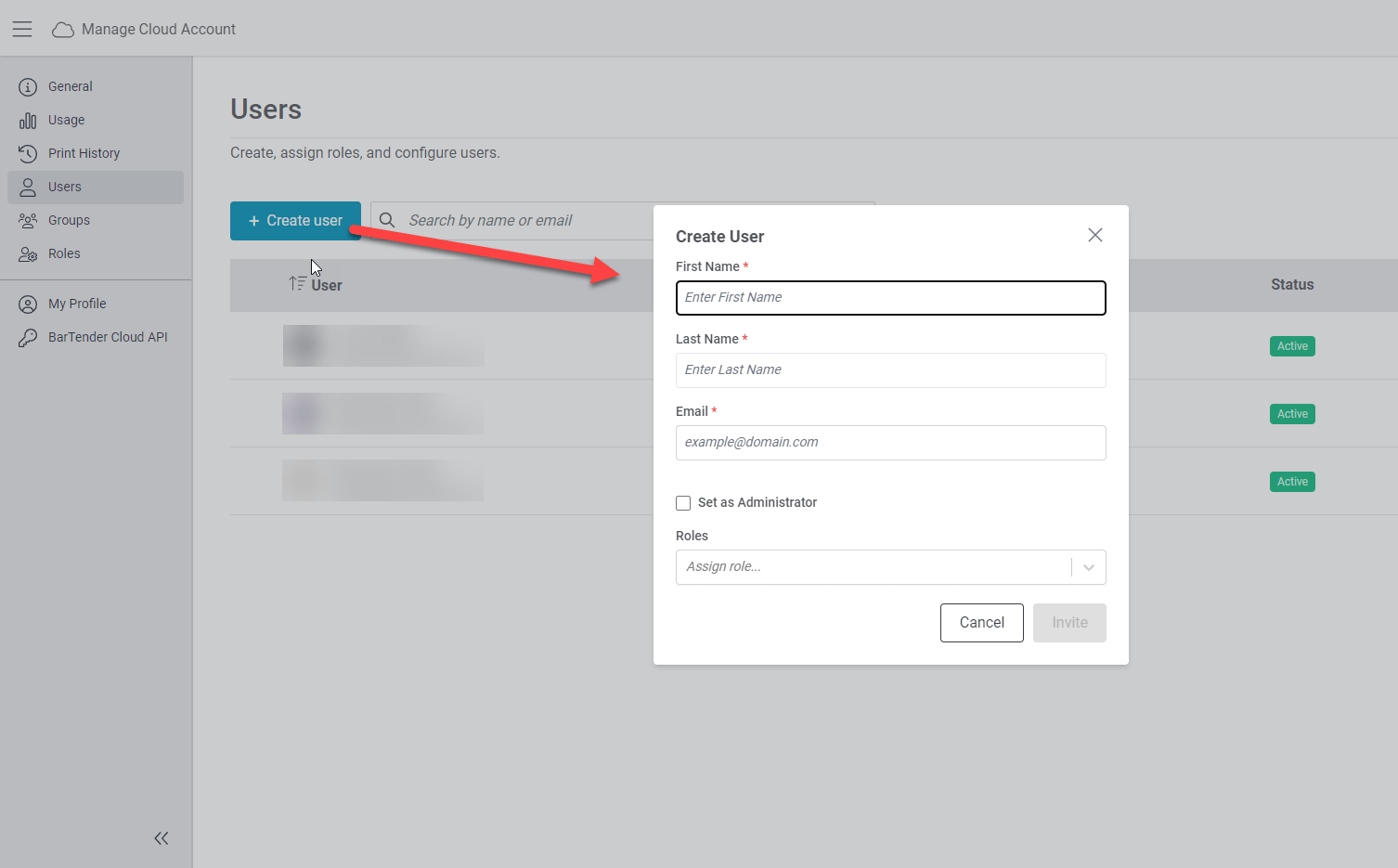Toggle sort order on User column
The image size is (1398, 868).
(297, 283)
